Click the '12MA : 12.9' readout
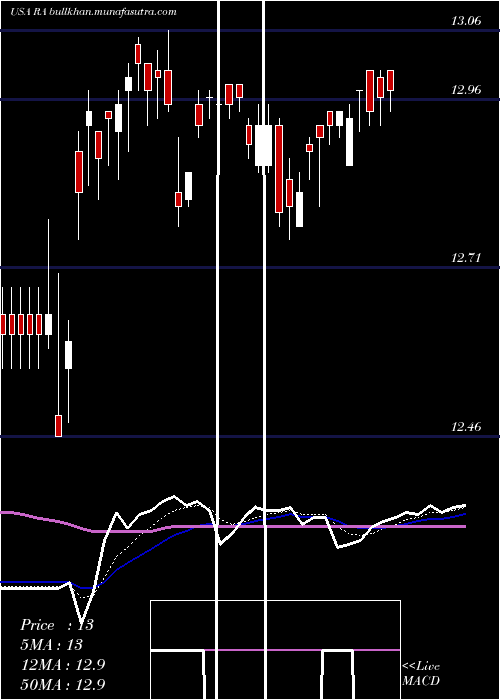Screen dimensions: 500x700 (x=63, y=665)
